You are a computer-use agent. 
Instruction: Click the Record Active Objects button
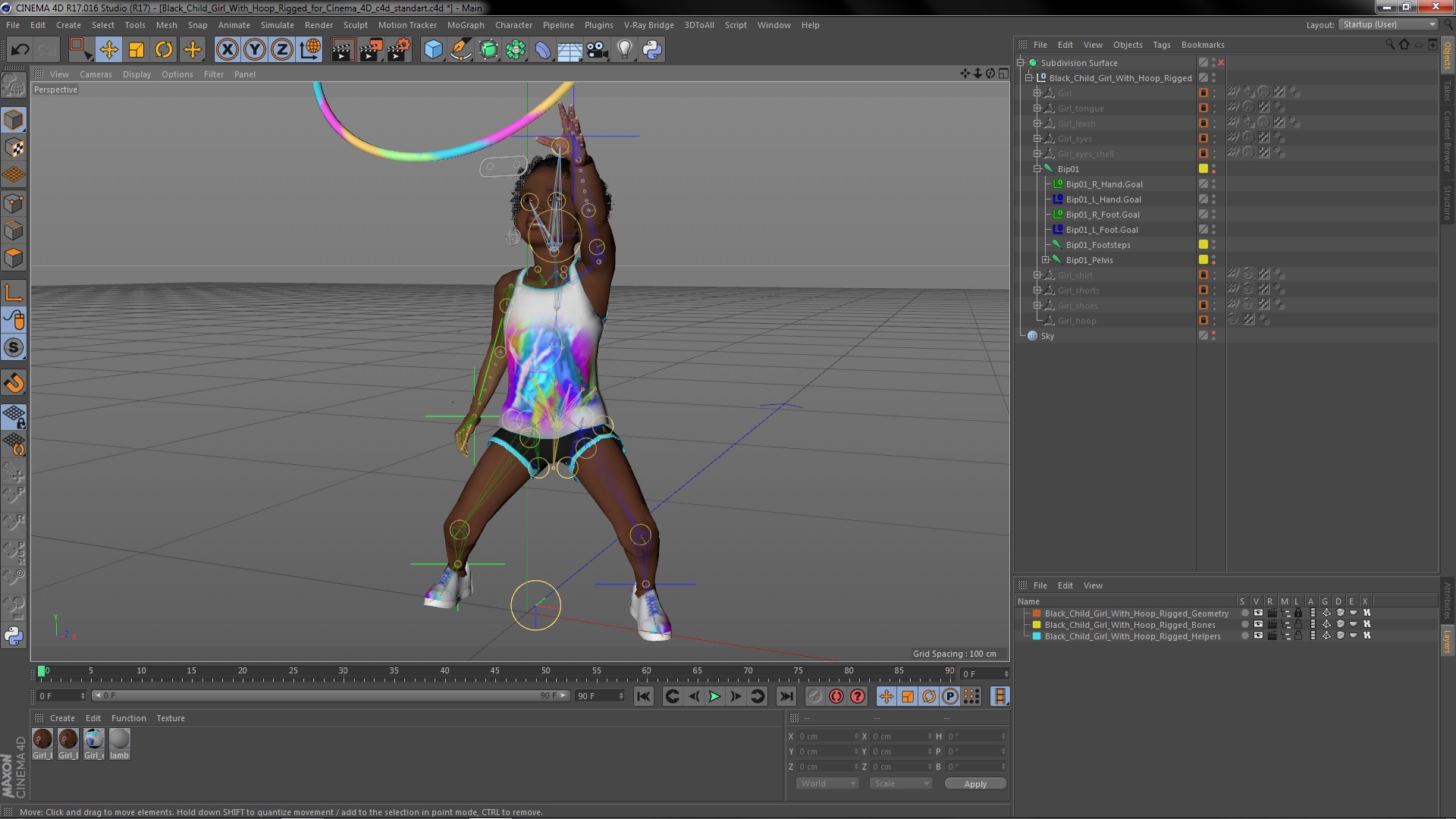point(815,696)
